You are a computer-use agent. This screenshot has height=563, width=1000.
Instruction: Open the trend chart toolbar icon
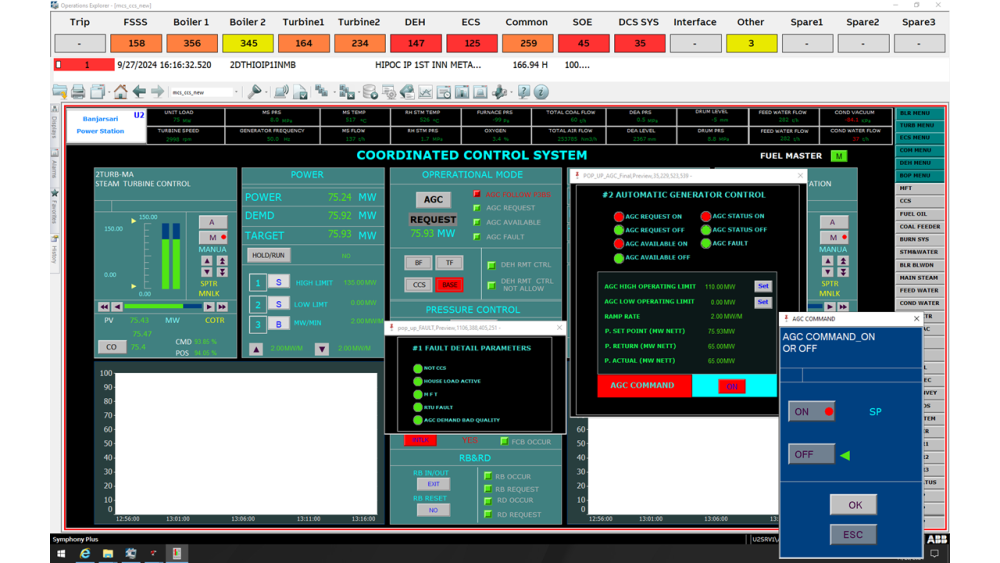click(x=425, y=92)
